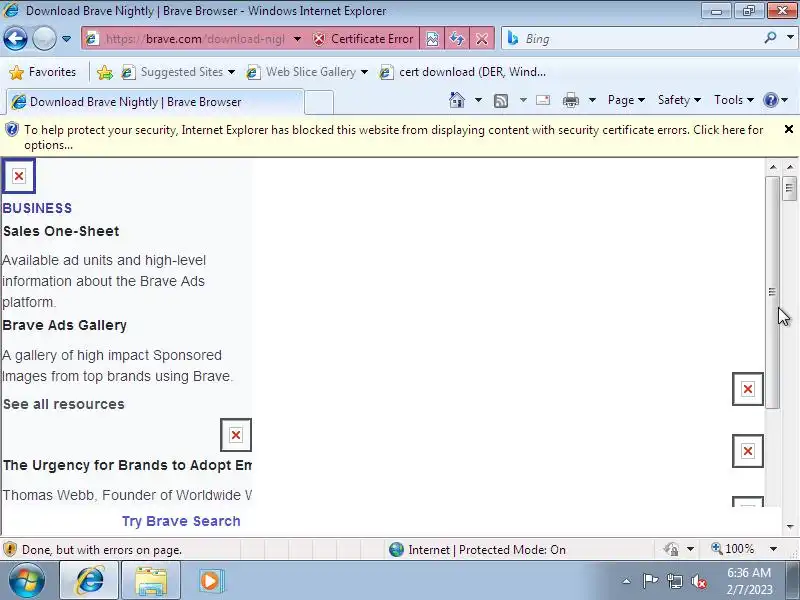Expand the Home button dropdown arrow
800x600 pixels.
[478, 100]
